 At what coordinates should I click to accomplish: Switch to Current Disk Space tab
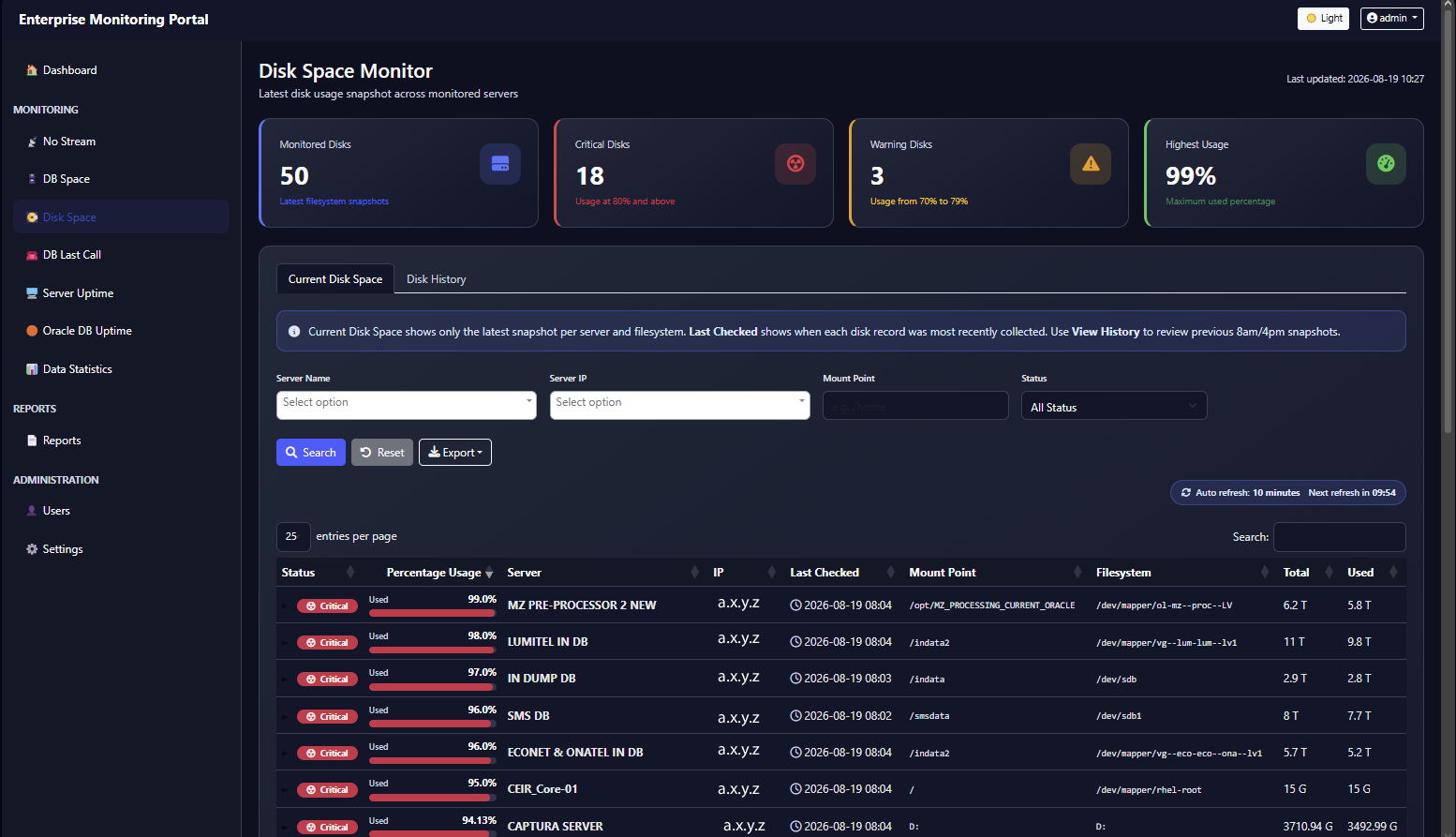click(335, 279)
